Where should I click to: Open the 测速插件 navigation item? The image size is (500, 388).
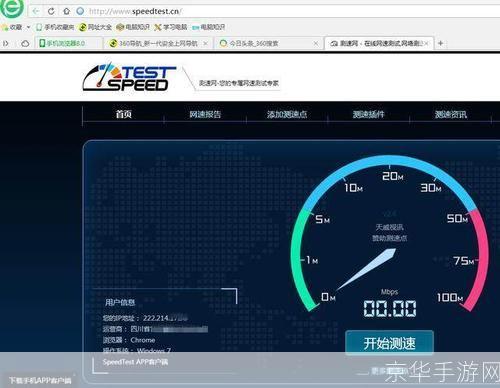pyautogui.click(x=368, y=114)
